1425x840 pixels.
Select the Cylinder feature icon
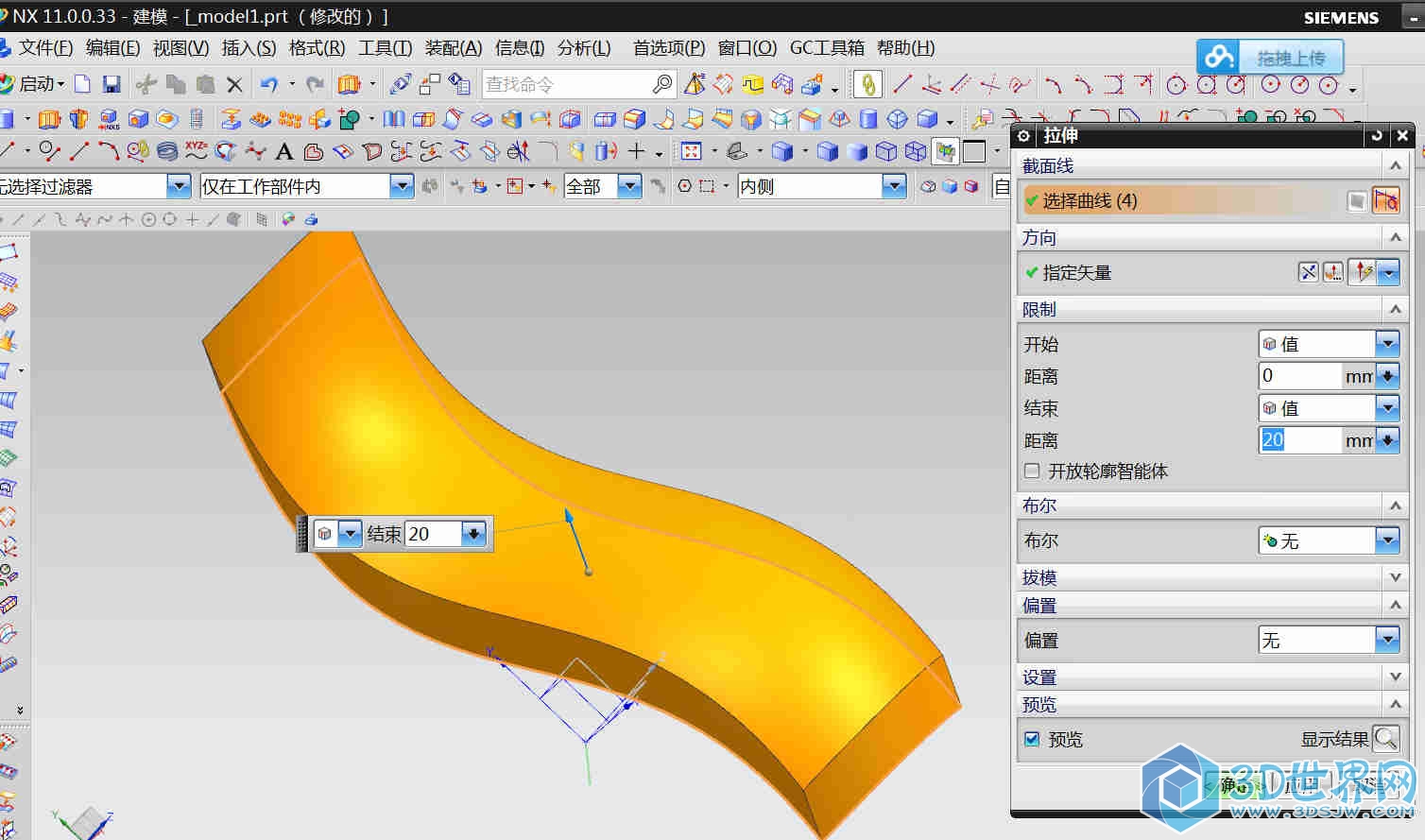(x=868, y=118)
